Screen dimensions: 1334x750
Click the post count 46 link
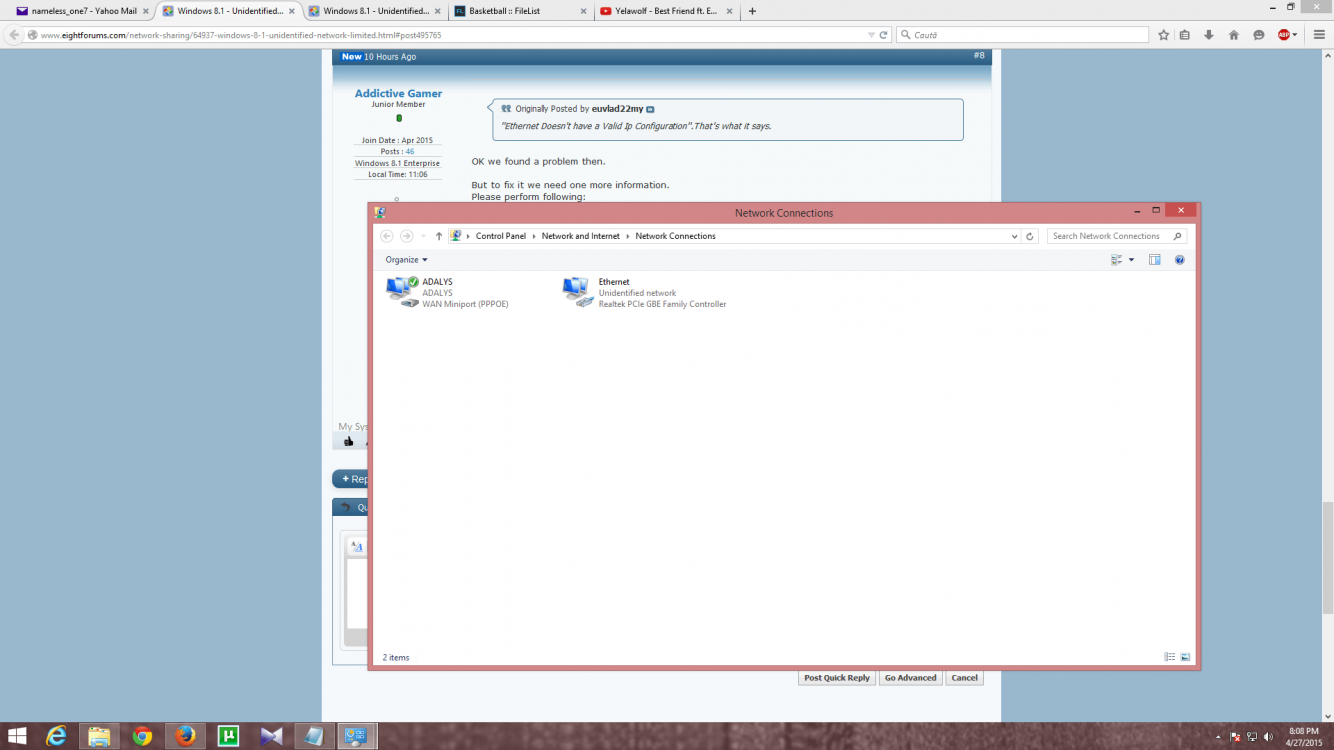(x=410, y=152)
